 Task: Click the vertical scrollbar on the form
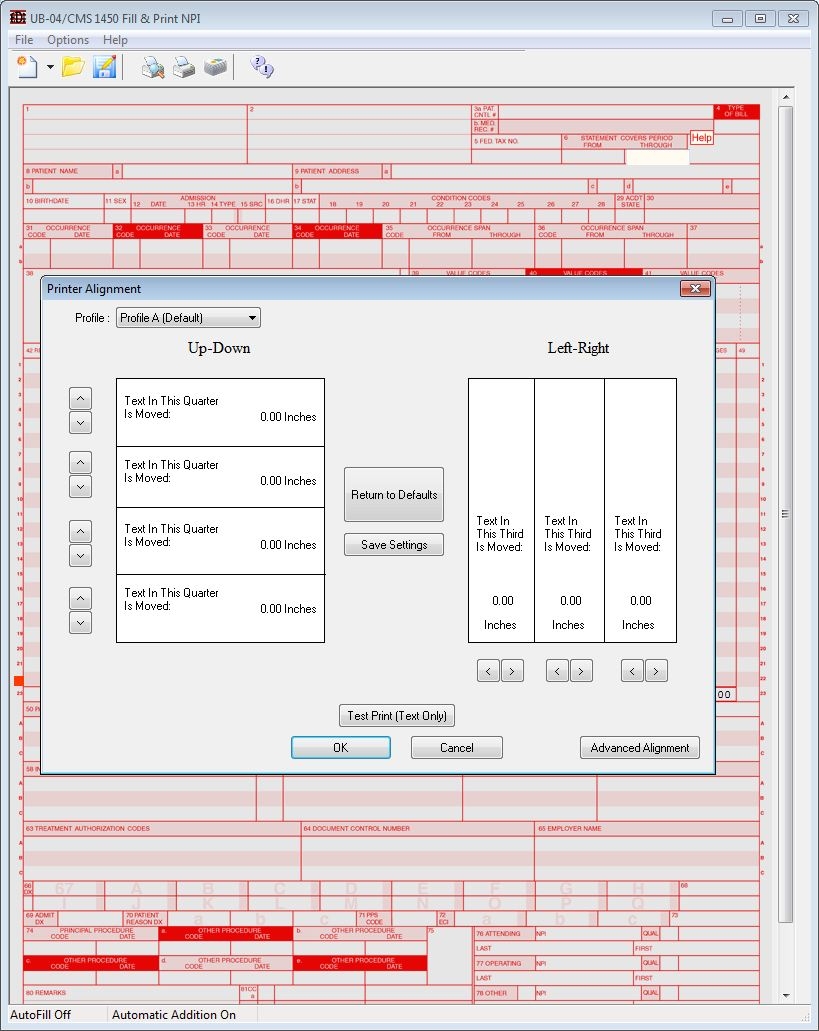coord(785,513)
